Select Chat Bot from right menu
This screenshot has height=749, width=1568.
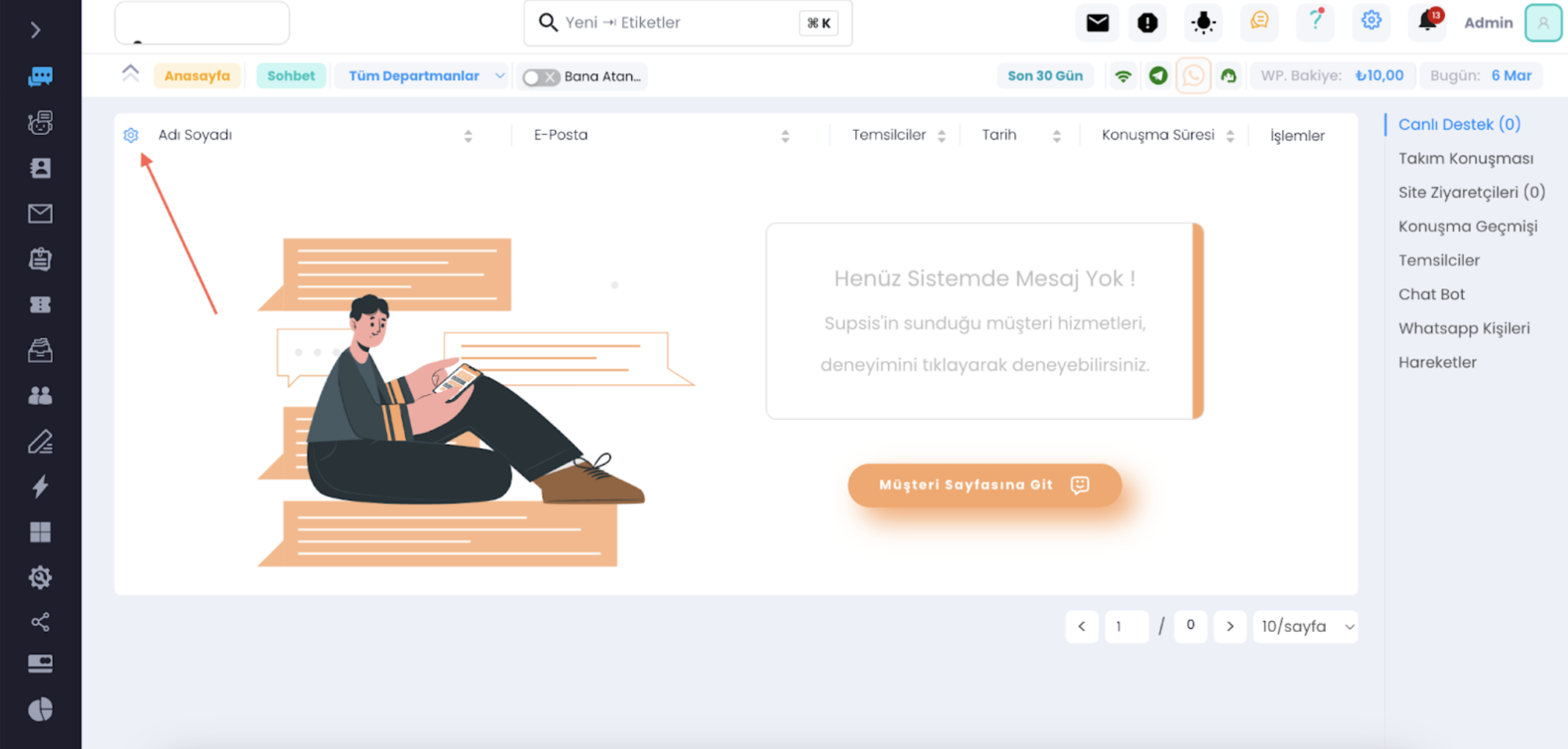pos(1432,295)
